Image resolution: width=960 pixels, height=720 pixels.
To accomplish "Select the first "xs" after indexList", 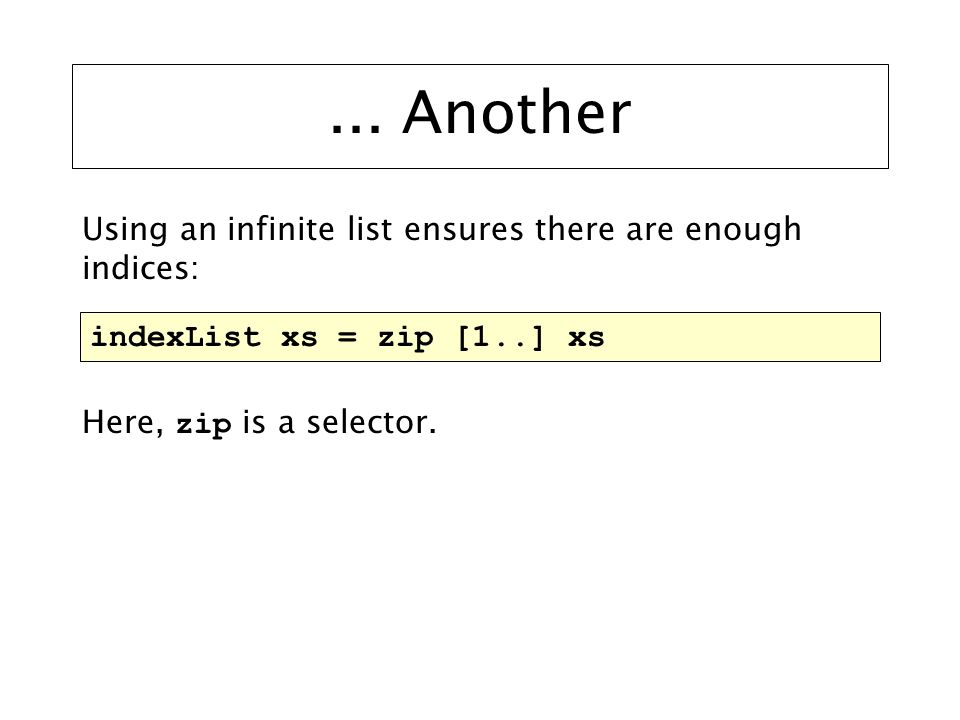I will pos(299,338).
